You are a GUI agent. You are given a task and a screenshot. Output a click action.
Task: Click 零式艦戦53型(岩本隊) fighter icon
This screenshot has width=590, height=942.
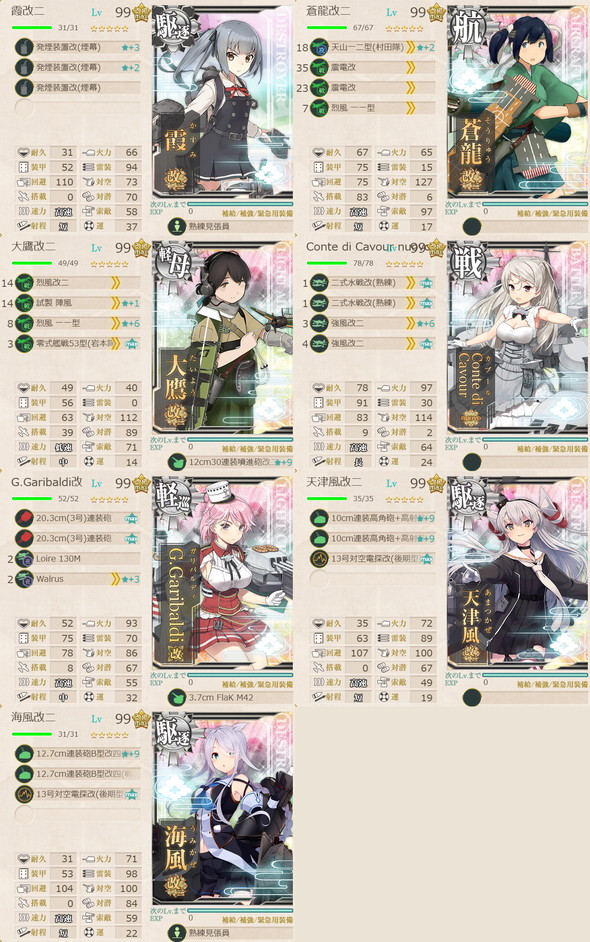24,344
